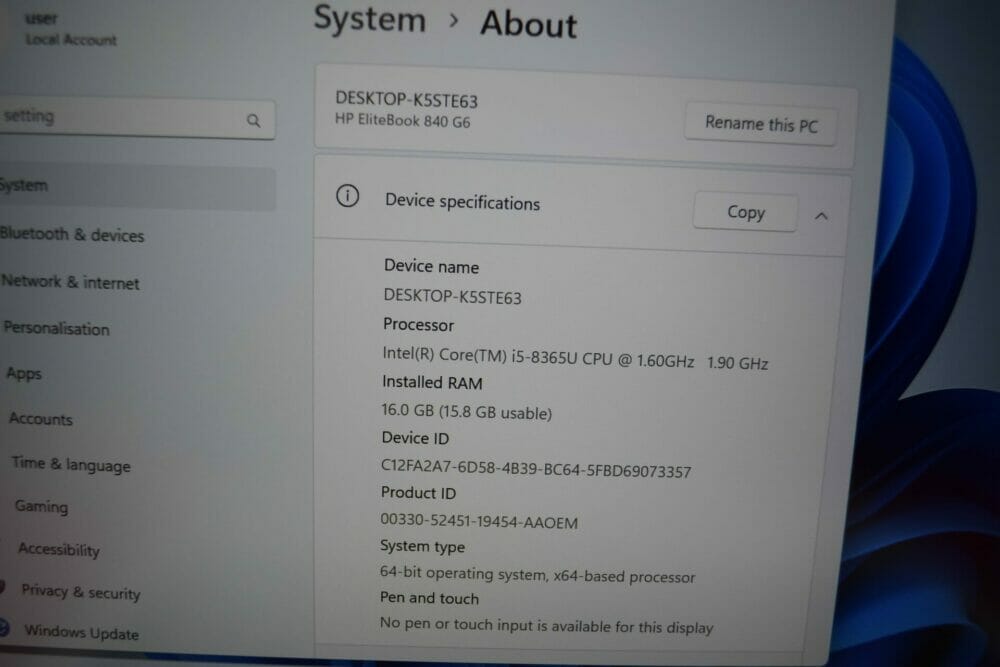Click the Product ID label

[418, 492]
